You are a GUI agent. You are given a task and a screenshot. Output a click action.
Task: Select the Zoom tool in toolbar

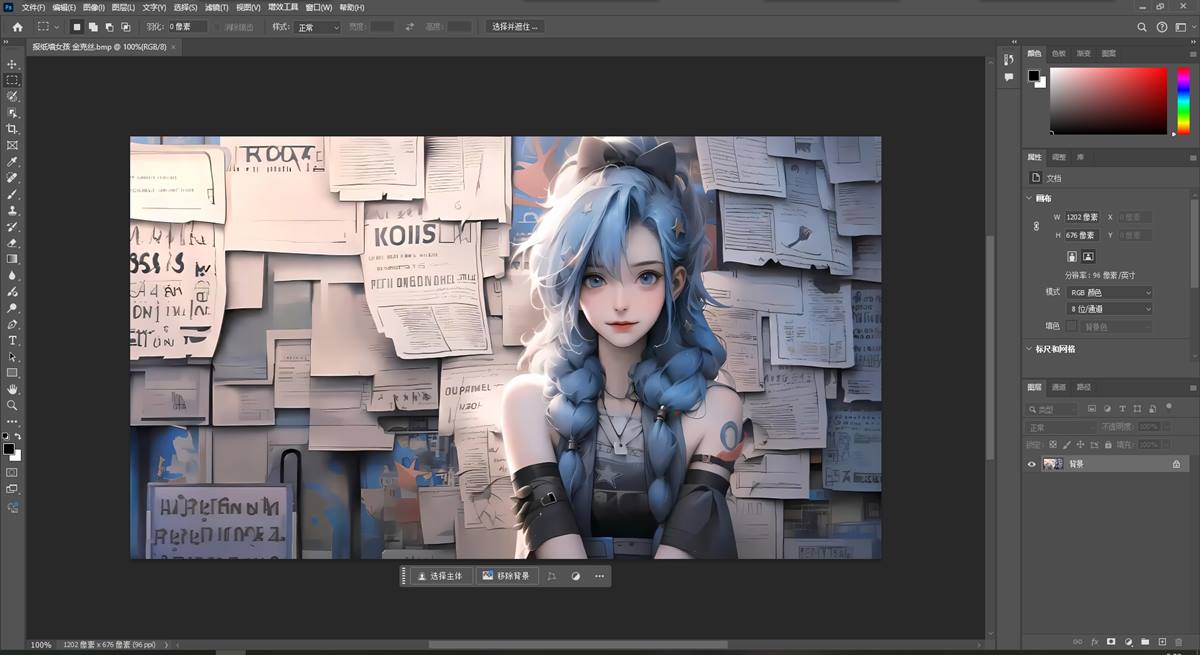coord(12,405)
